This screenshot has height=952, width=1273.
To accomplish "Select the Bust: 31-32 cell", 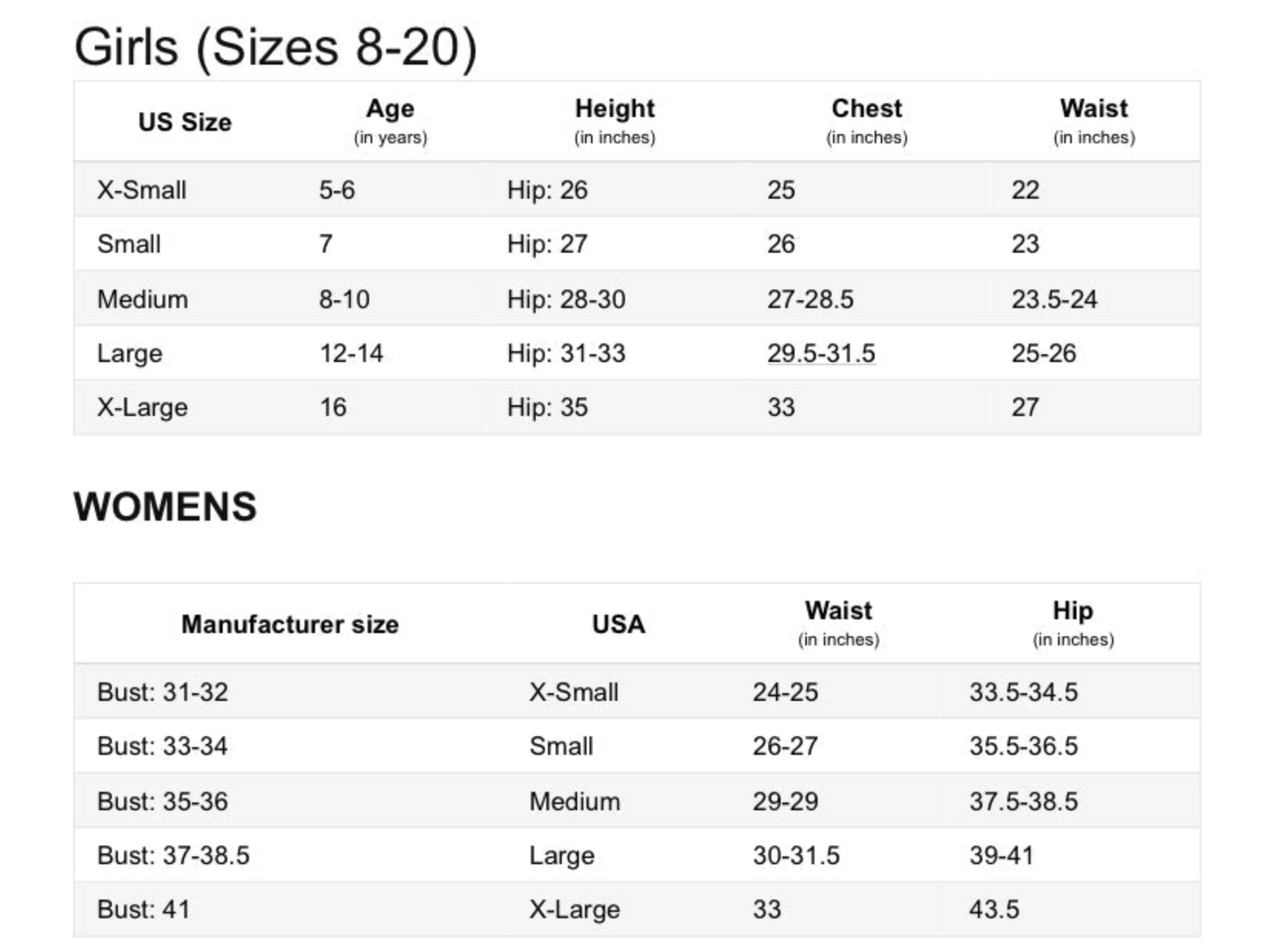I will 163,692.
